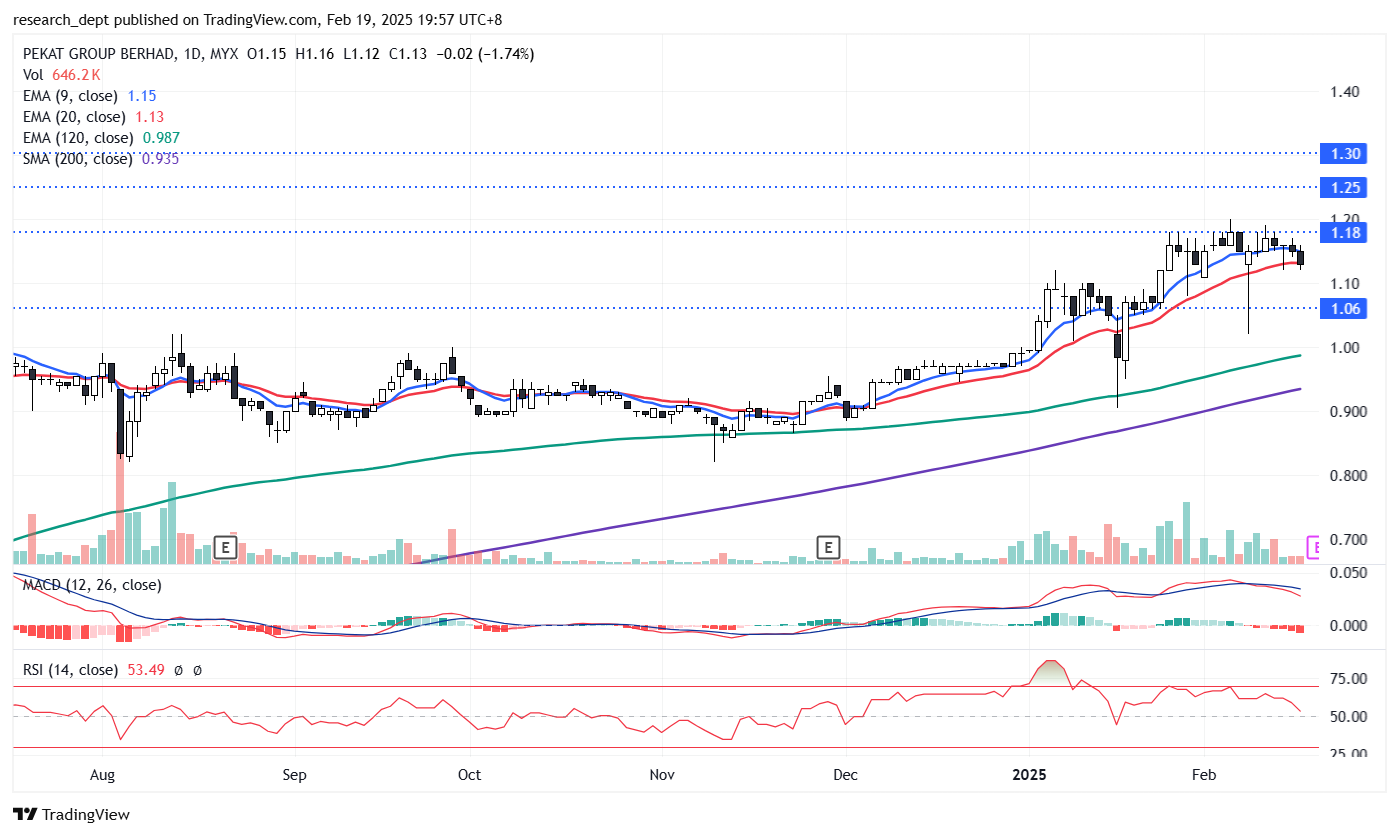This screenshot has height=836, width=1399.
Task: Select the MACD (12, 26, close) legend
Action: coord(92,584)
